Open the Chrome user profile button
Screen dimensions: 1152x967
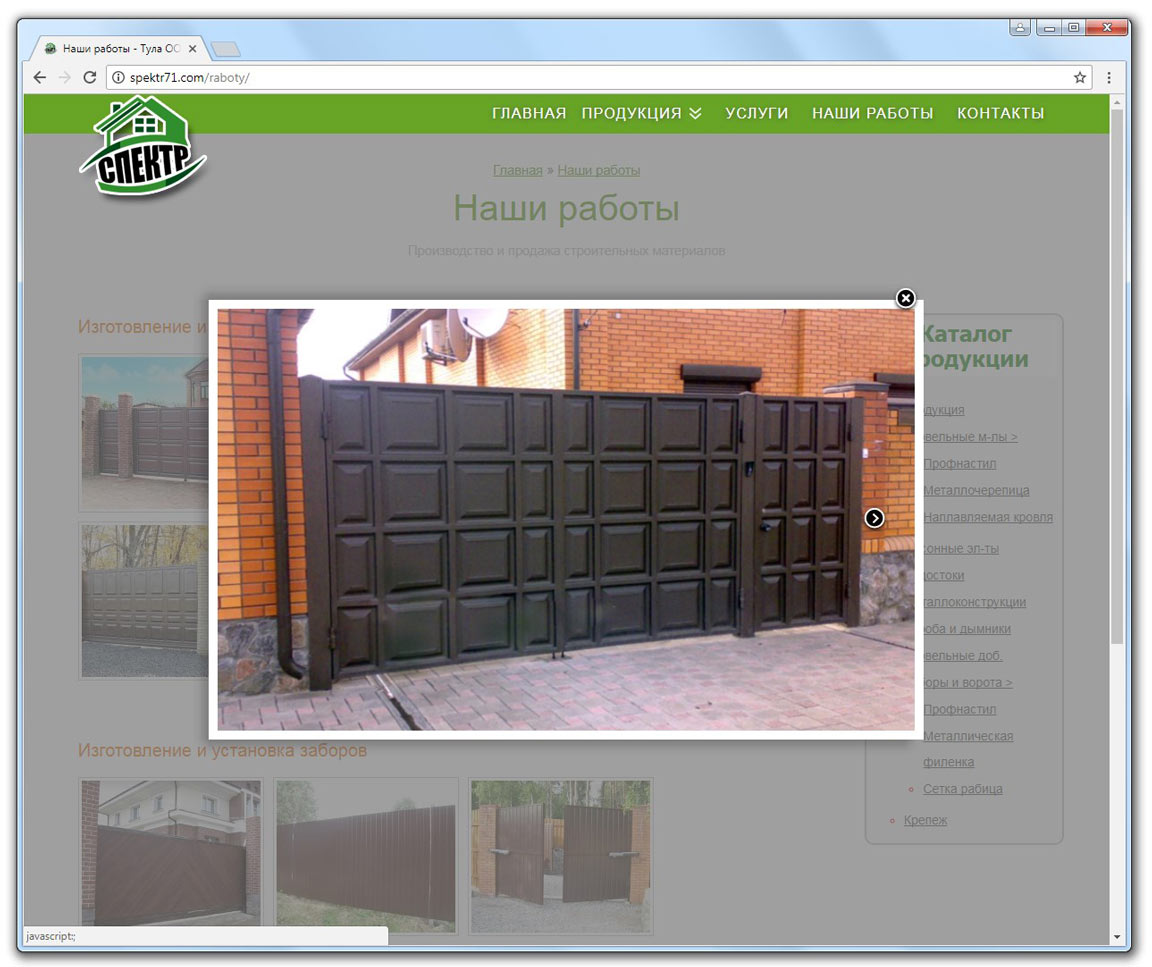click(1020, 28)
